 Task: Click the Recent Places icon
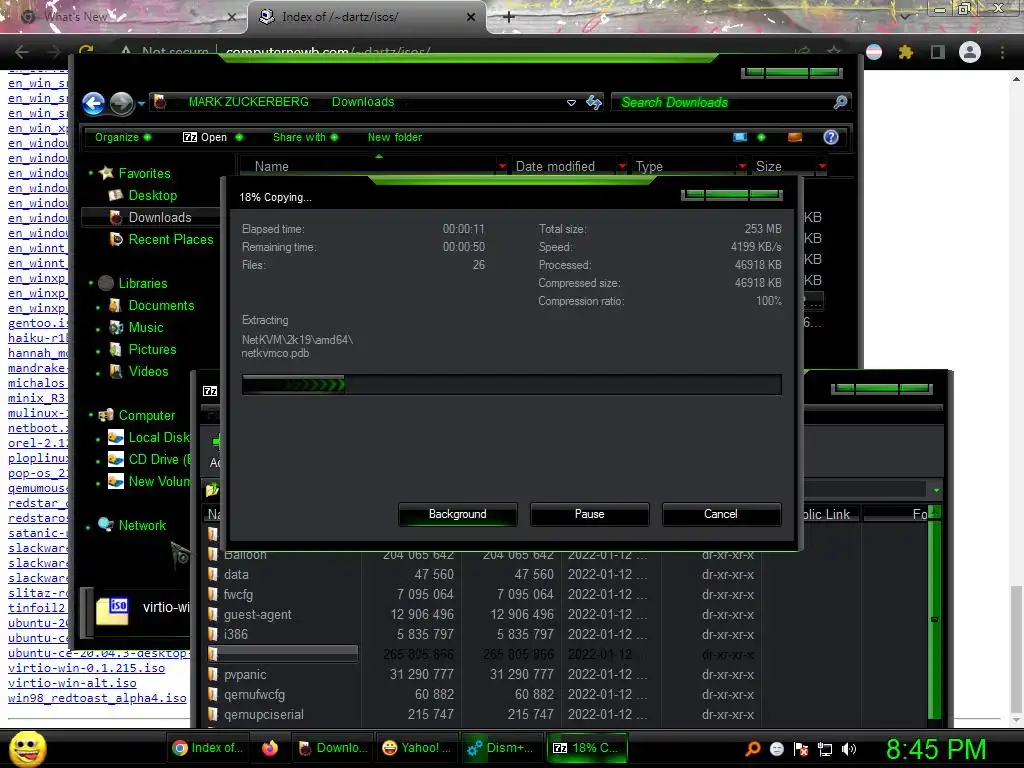coord(116,239)
